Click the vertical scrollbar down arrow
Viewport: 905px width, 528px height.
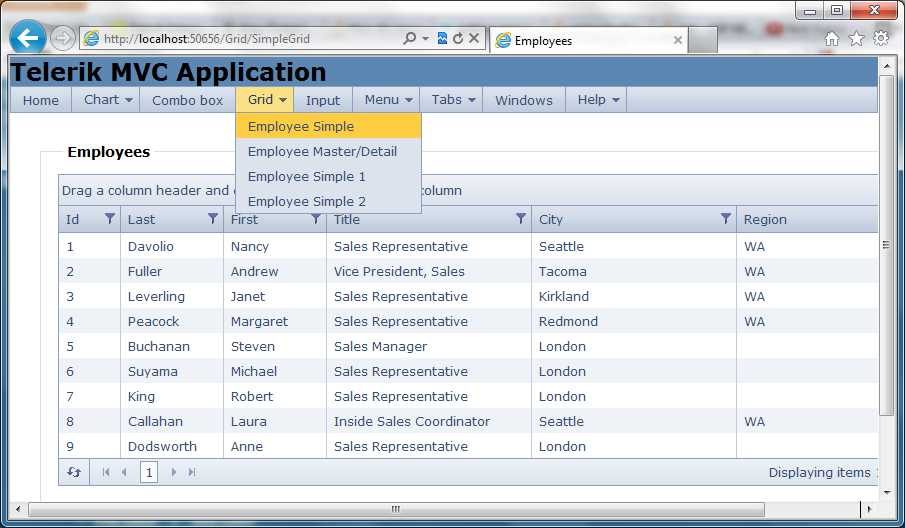coord(887,492)
